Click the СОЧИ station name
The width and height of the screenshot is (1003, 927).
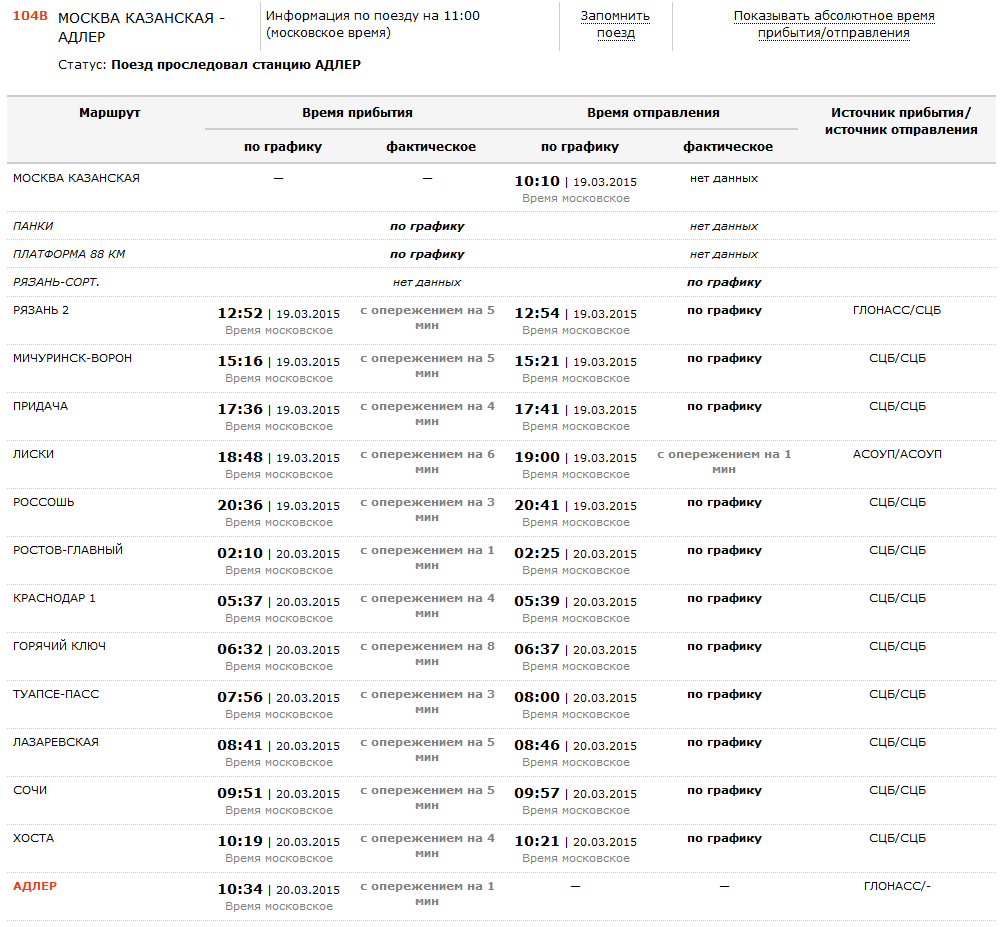click(x=30, y=790)
